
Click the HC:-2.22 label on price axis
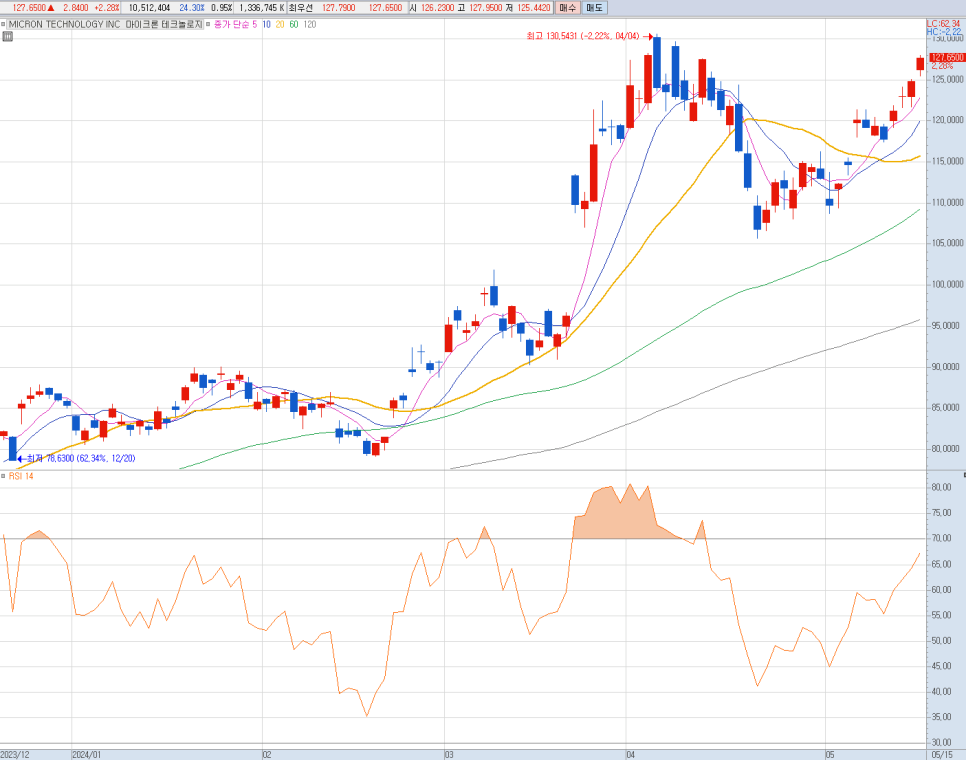point(944,32)
